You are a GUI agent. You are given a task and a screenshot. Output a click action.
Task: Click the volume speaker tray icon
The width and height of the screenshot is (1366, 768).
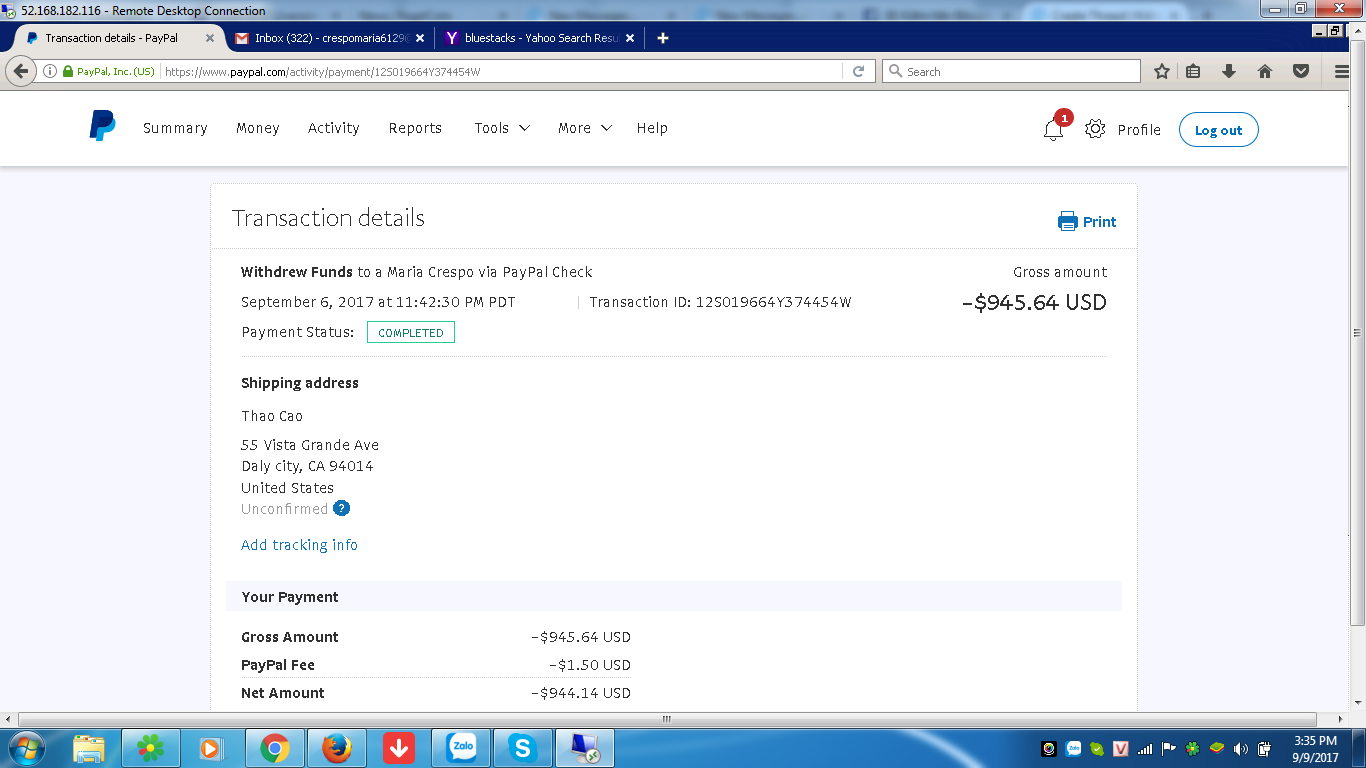[1241, 748]
